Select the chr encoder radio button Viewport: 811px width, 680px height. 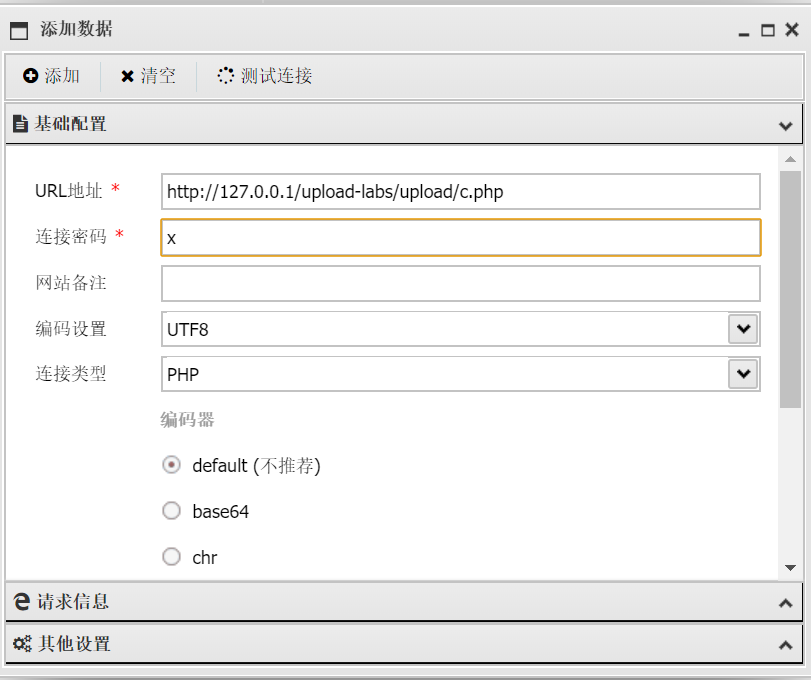point(171,557)
